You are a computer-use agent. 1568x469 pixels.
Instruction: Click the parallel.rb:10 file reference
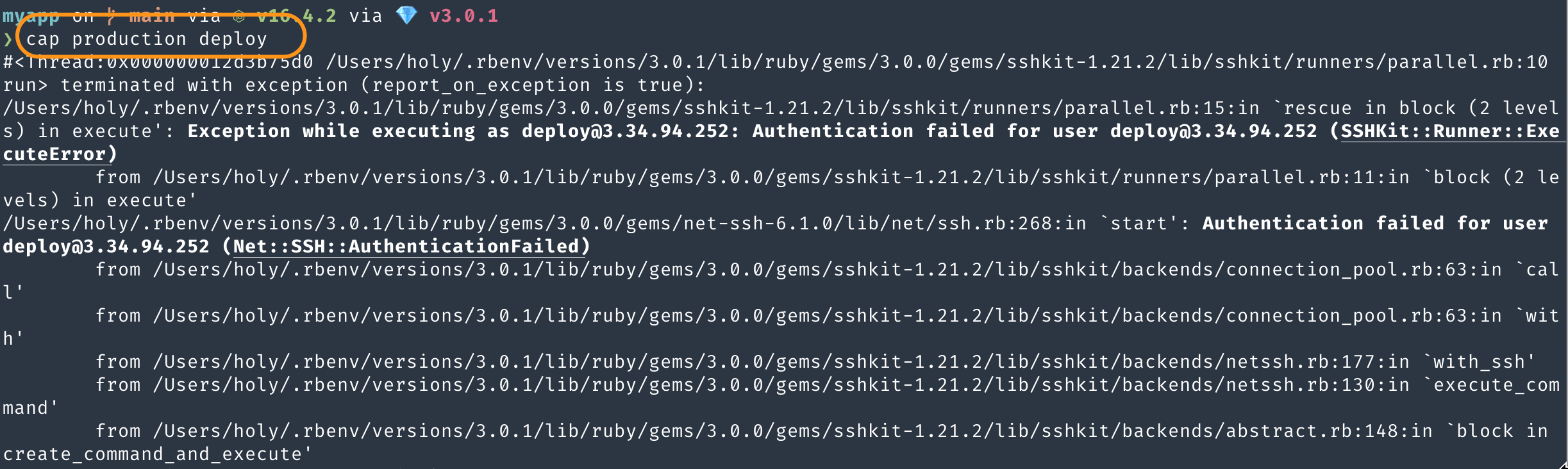[x=1467, y=62]
